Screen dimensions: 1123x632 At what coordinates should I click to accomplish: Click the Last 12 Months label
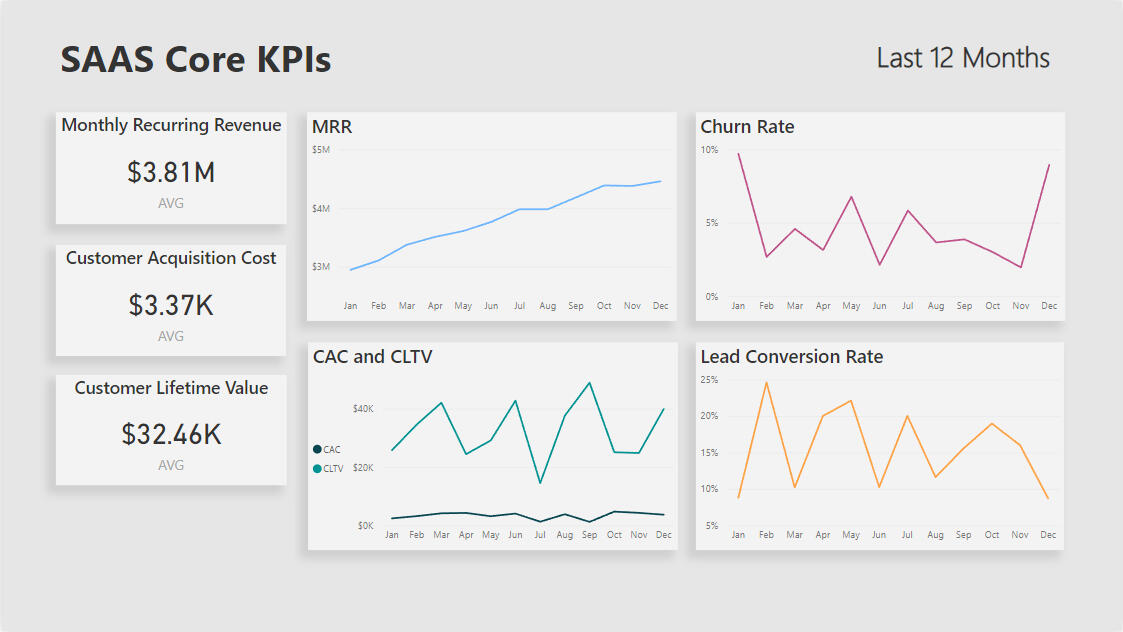point(962,58)
